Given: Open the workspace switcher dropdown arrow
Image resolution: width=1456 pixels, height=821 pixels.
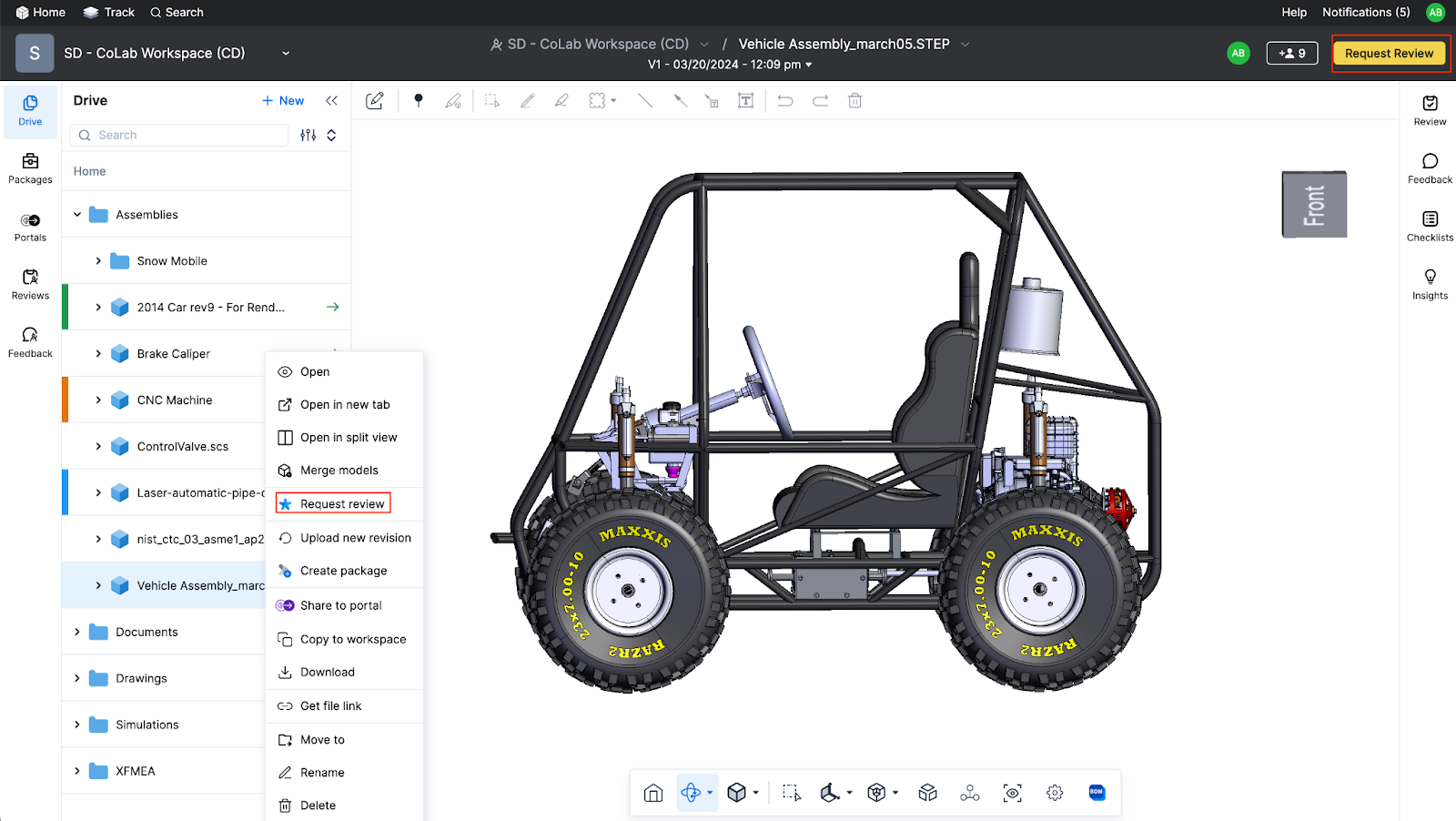Looking at the screenshot, I should (286, 54).
